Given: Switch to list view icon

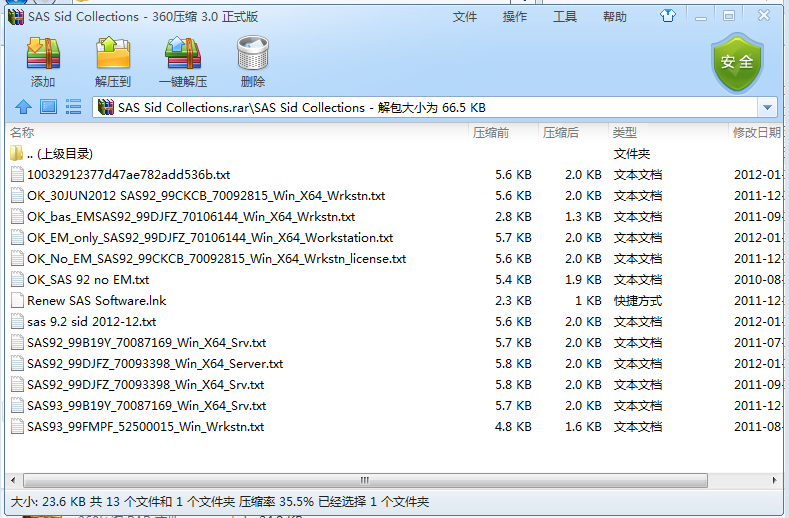Looking at the screenshot, I should [73, 107].
